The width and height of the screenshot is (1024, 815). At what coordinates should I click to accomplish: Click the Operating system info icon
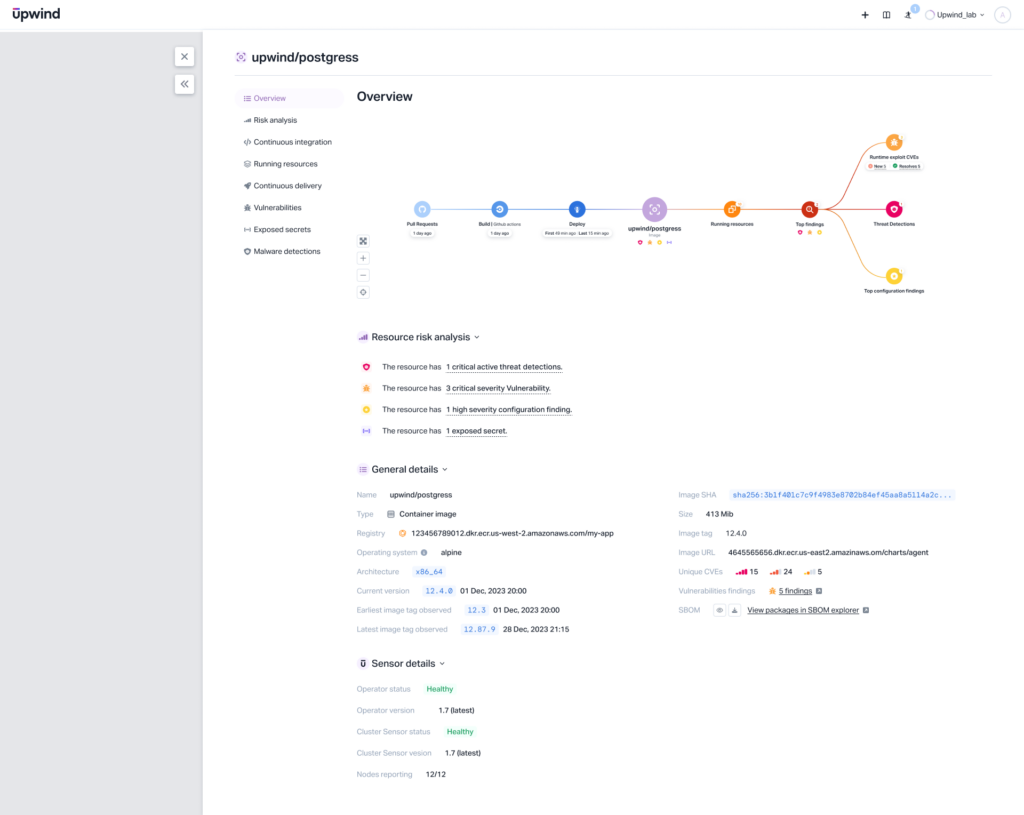pyautogui.click(x=424, y=552)
